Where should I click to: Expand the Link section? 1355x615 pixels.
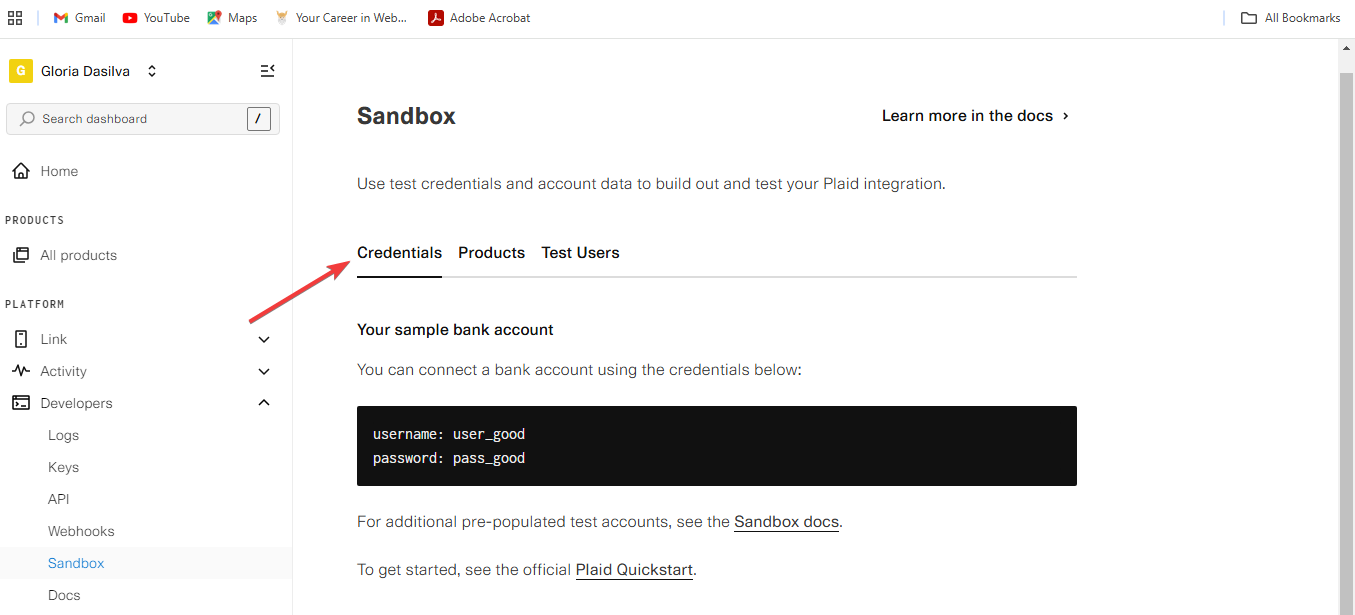click(x=263, y=338)
